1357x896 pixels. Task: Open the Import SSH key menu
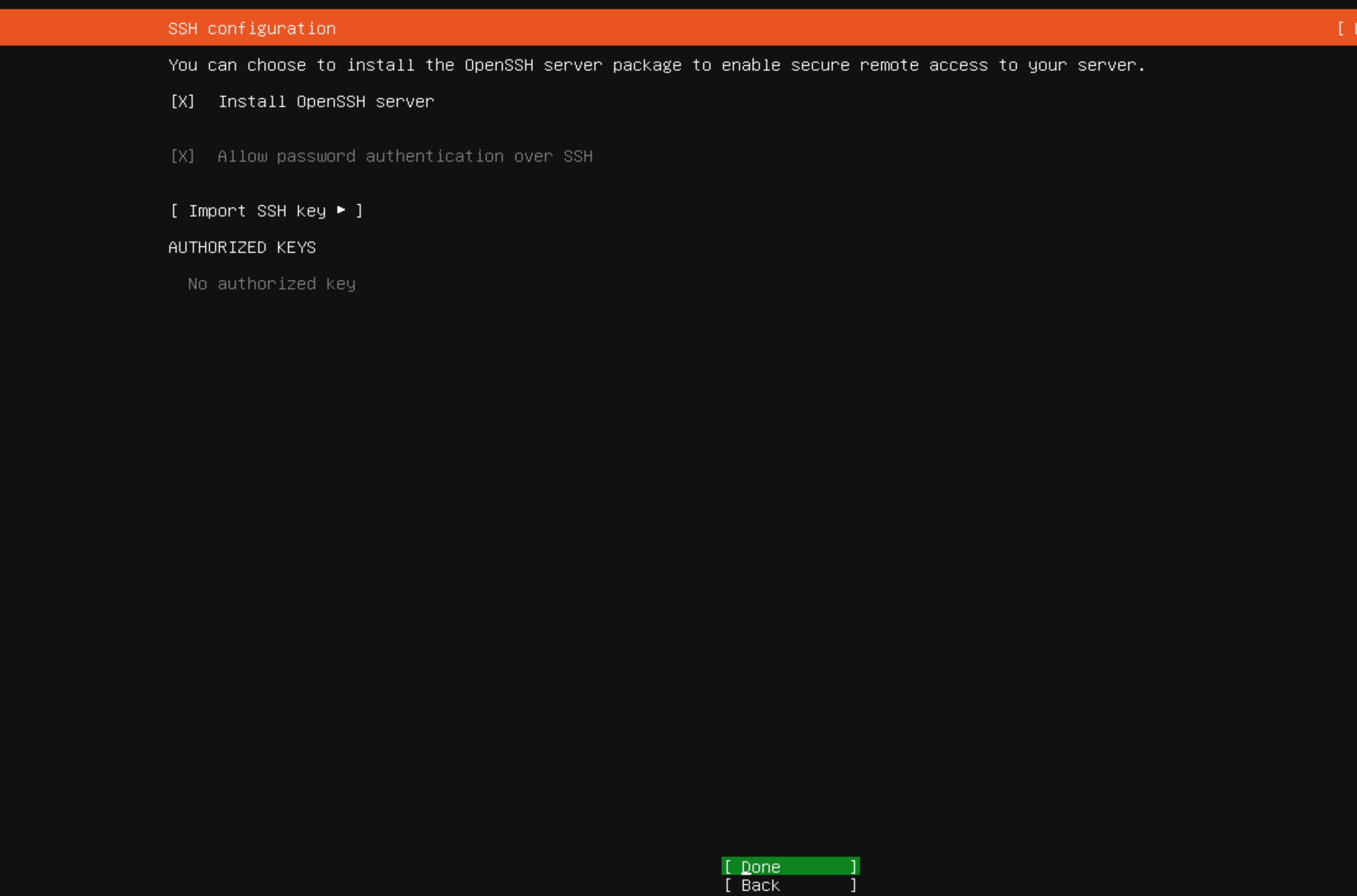266,211
